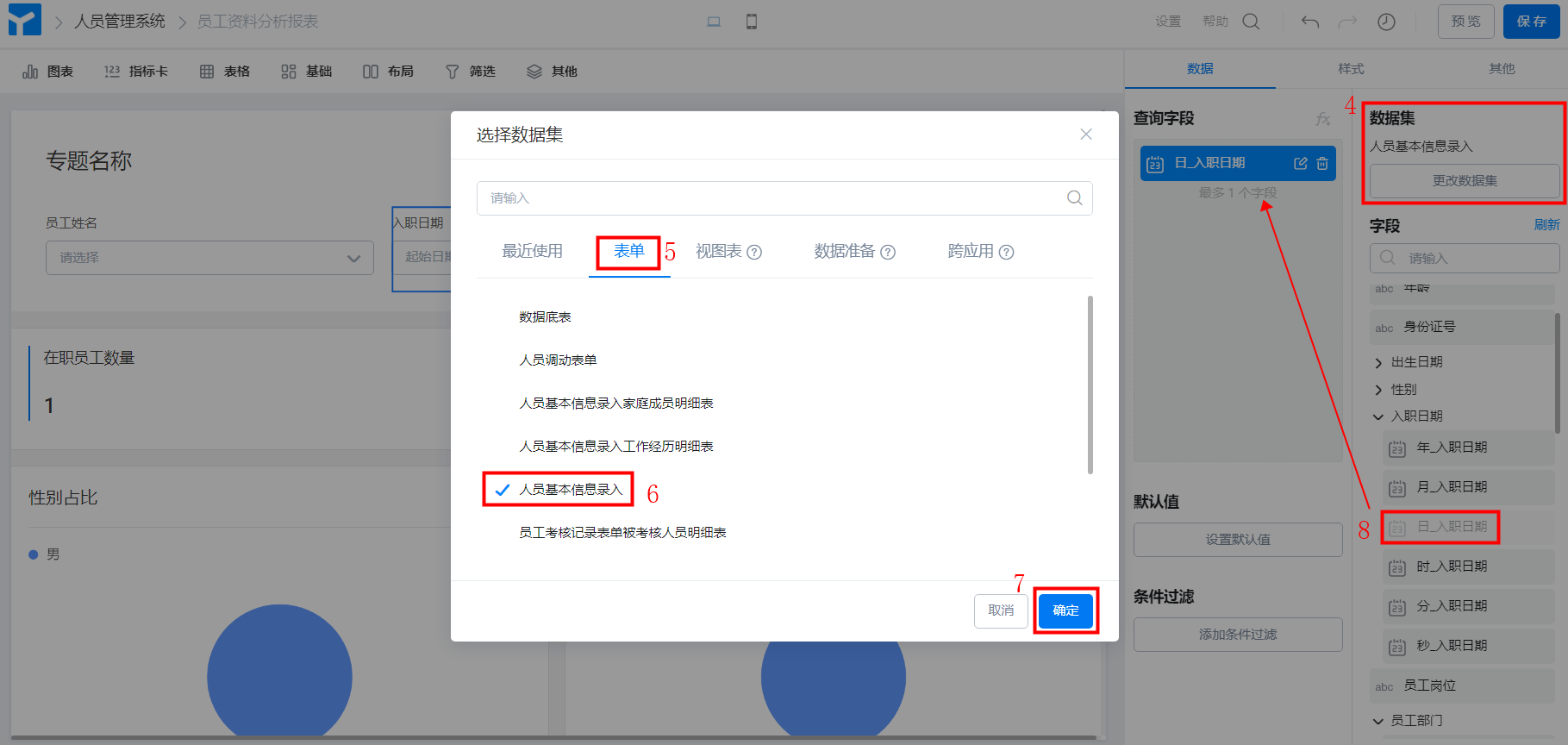Viewport: 1568px width, 745px height.
Task: Click the 保存 button
Action: (1532, 22)
